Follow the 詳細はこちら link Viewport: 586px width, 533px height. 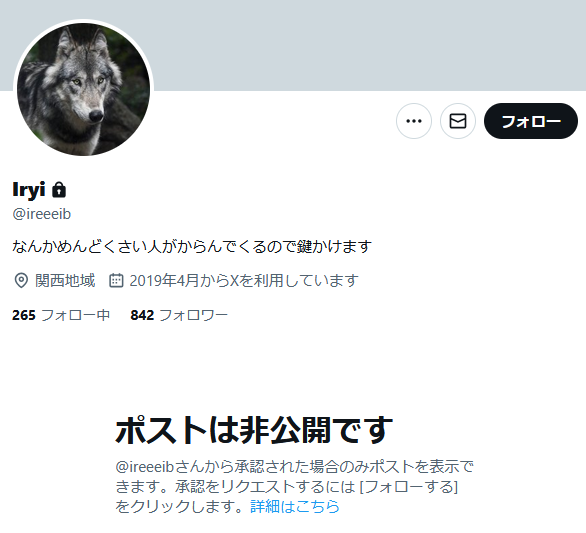point(294,506)
